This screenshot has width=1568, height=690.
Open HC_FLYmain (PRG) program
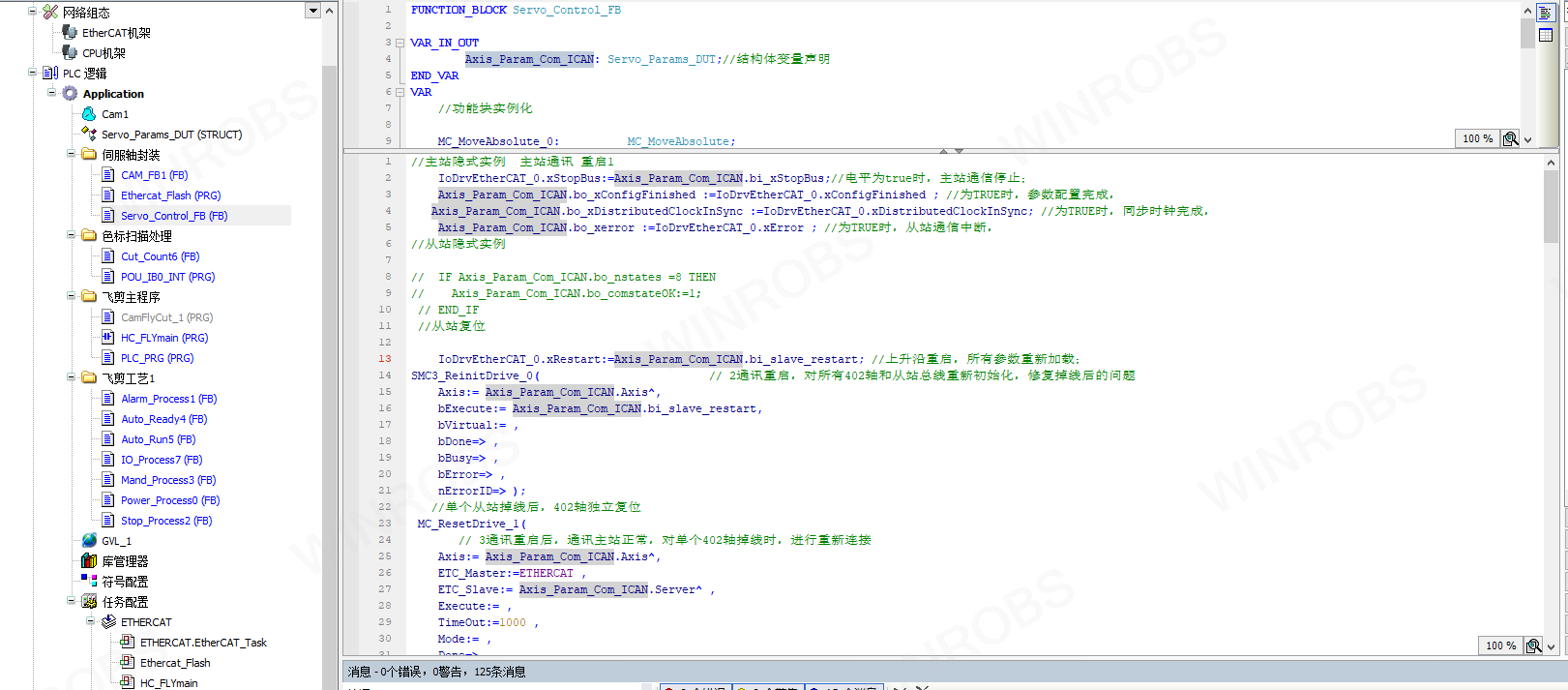(x=163, y=338)
